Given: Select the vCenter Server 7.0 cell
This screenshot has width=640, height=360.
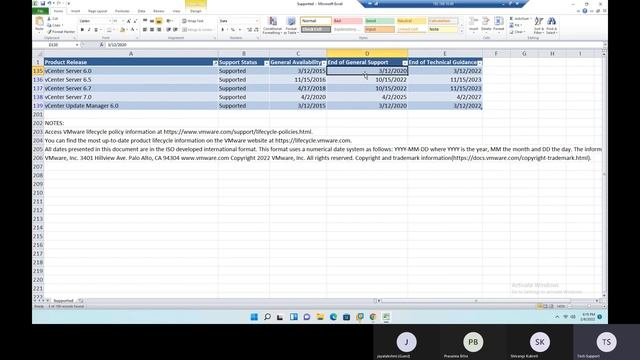Looking at the screenshot, I should coord(131,97).
